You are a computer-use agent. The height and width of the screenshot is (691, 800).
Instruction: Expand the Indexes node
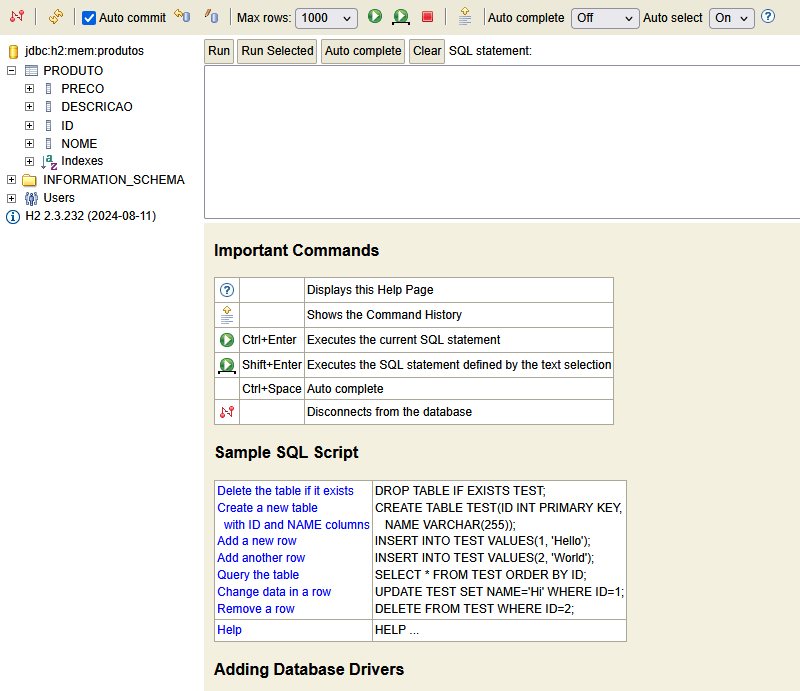[30, 161]
